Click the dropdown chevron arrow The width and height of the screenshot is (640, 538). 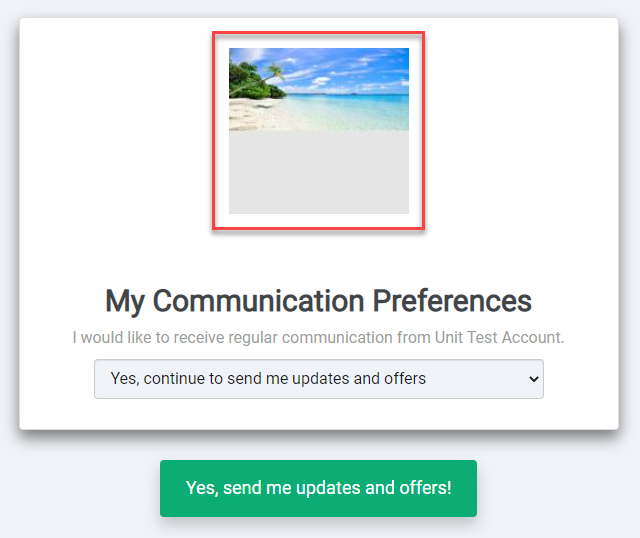(x=533, y=379)
